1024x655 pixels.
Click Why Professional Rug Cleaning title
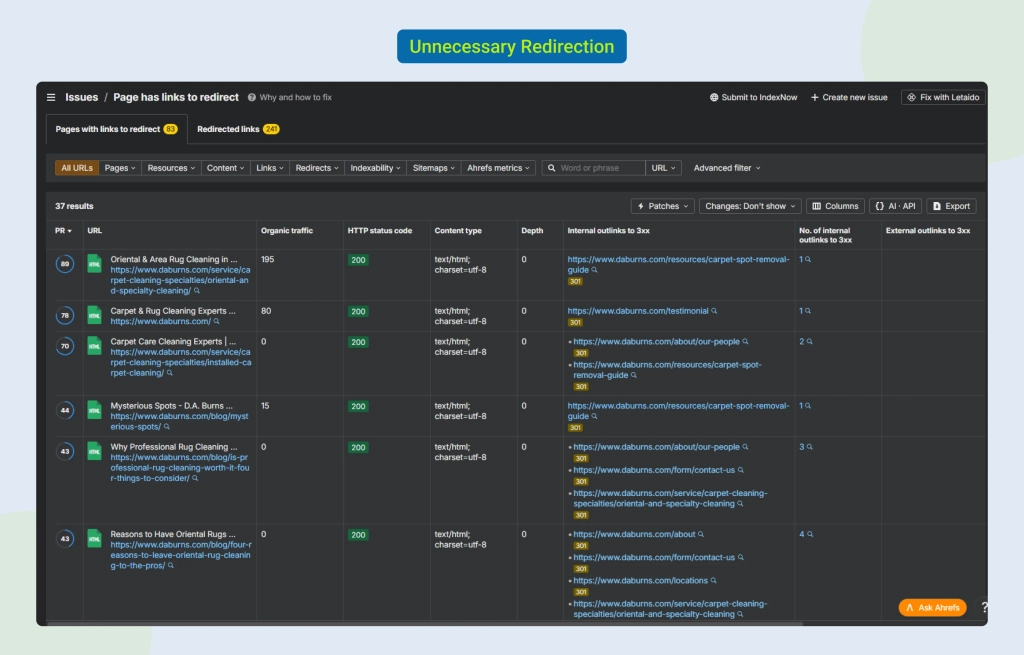174,447
